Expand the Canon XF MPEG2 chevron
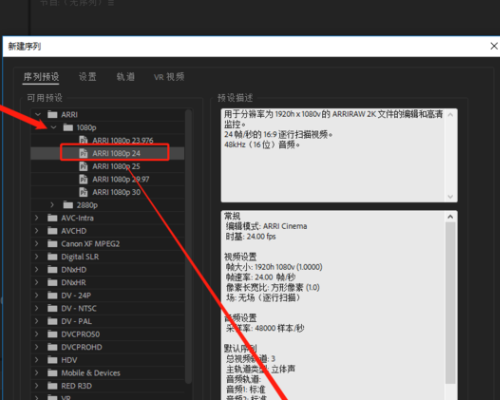This screenshot has width=500, height=400. 37,244
